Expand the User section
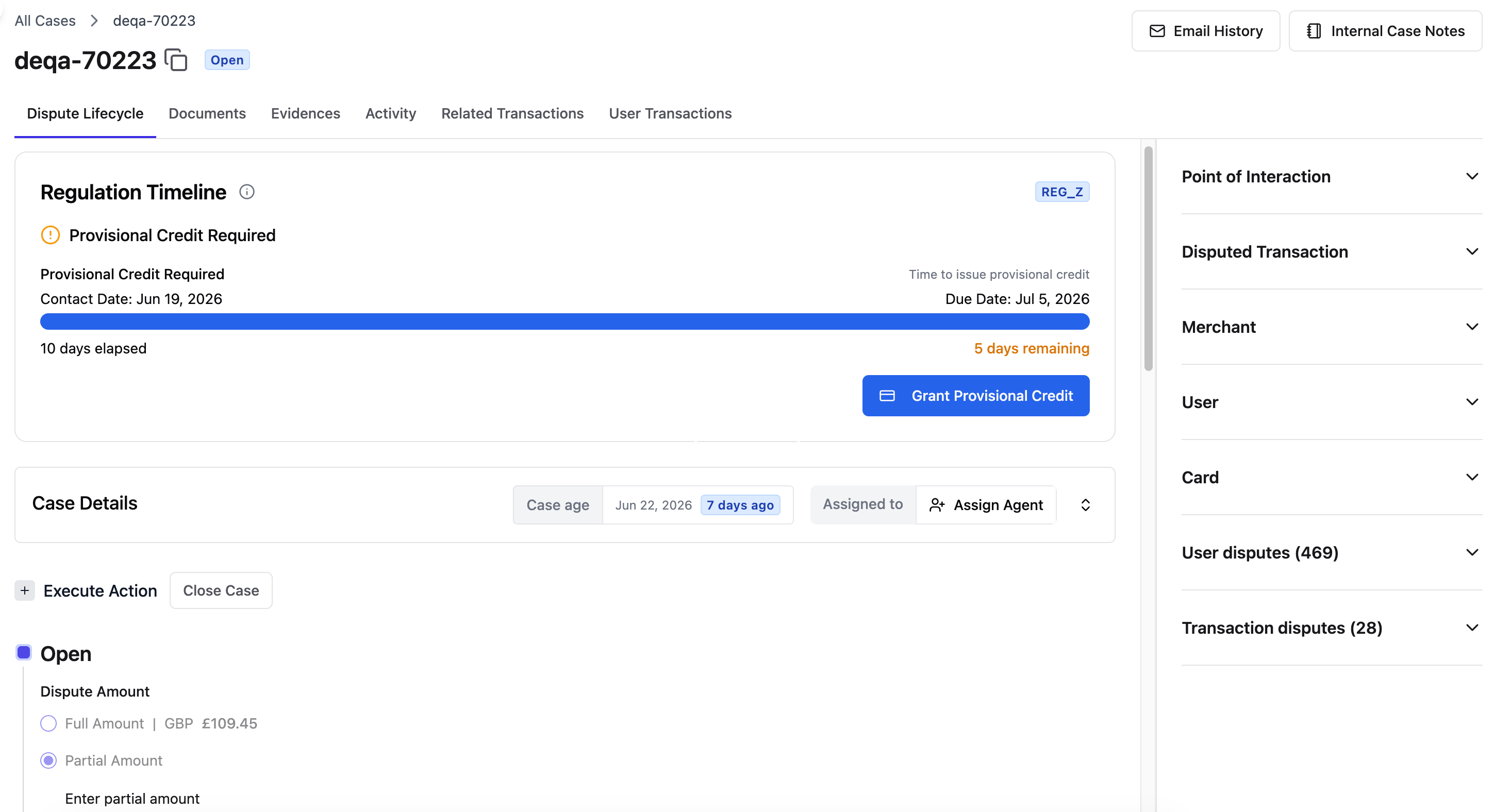Image resolution: width=1494 pixels, height=812 pixels. 1332,402
